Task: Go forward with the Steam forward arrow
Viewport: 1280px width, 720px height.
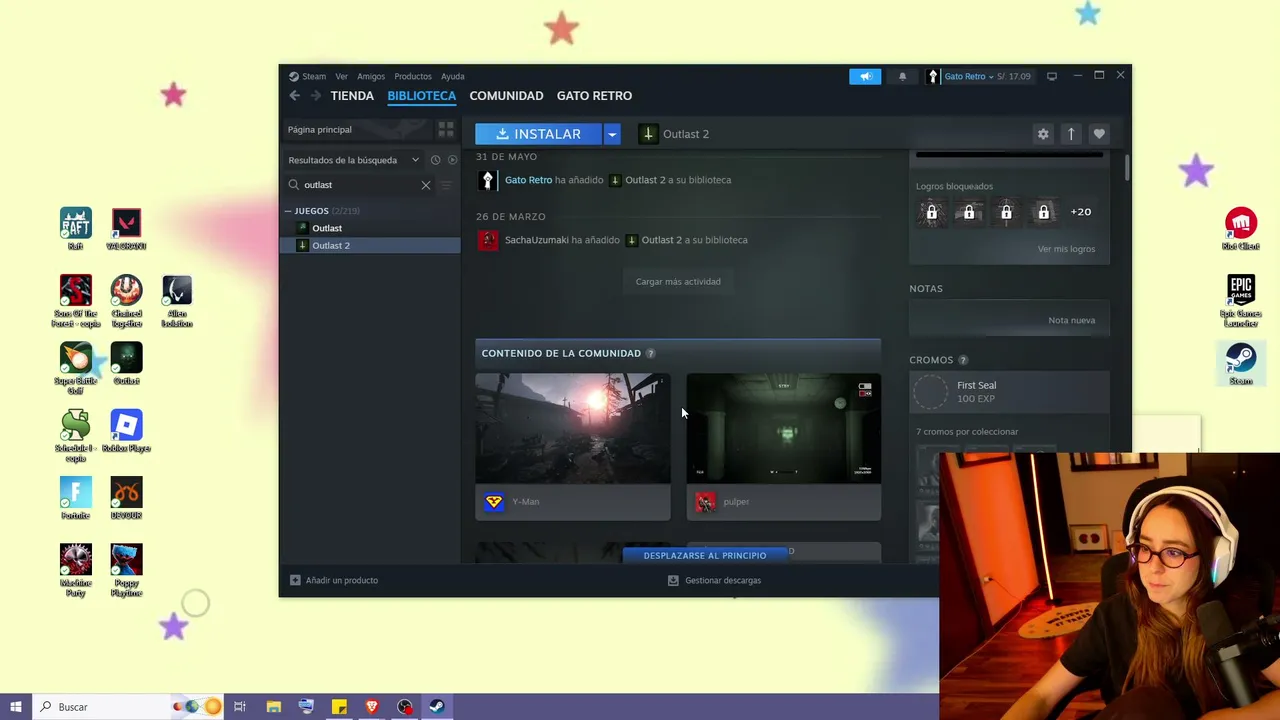Action: coord(315,96)
